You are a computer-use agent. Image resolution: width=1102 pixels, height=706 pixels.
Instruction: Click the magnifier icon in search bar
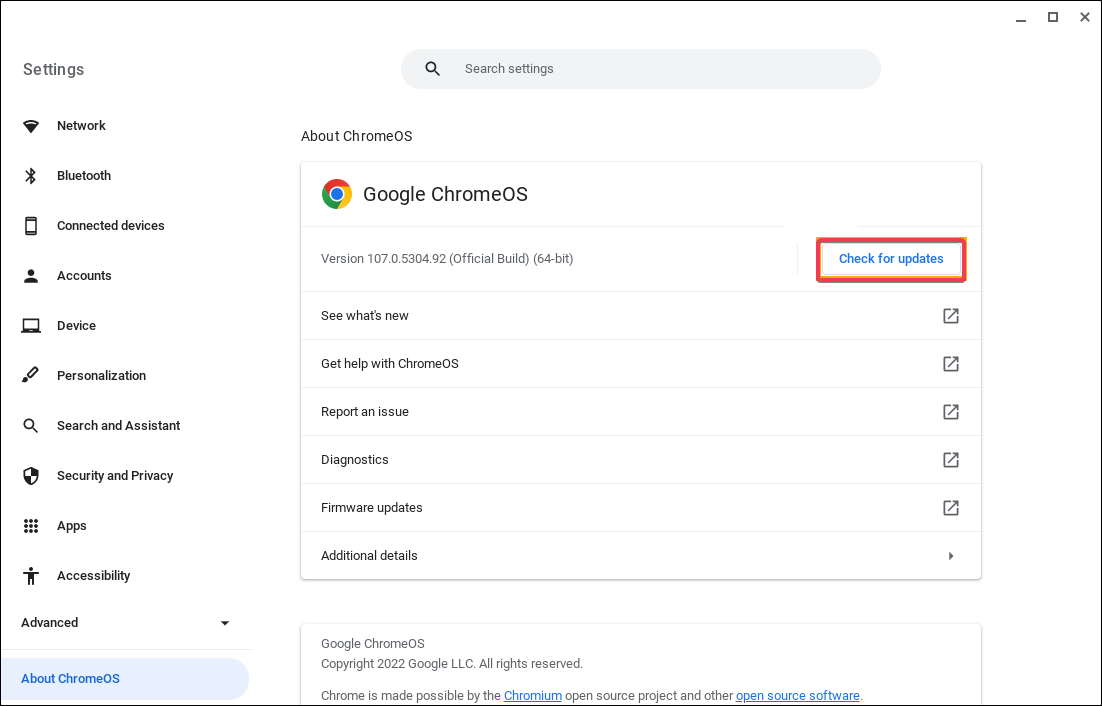tap(433, 69)
